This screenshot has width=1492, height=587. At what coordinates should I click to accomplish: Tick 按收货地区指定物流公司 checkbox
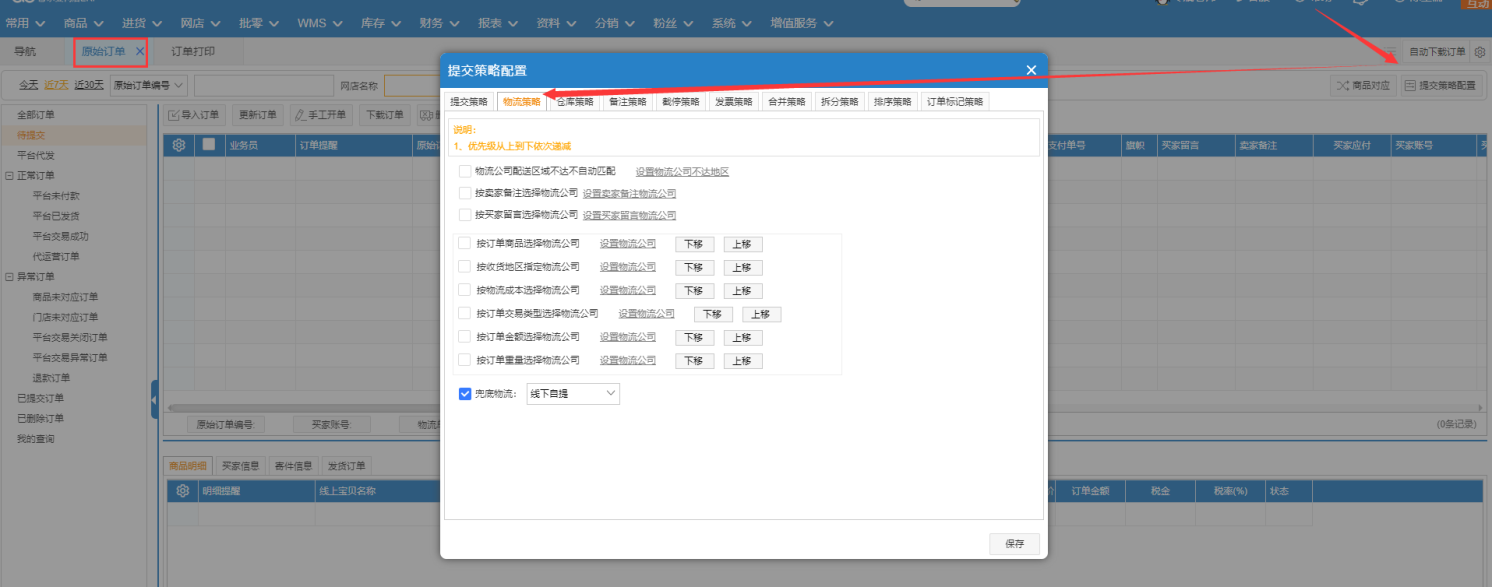(464, 267)
